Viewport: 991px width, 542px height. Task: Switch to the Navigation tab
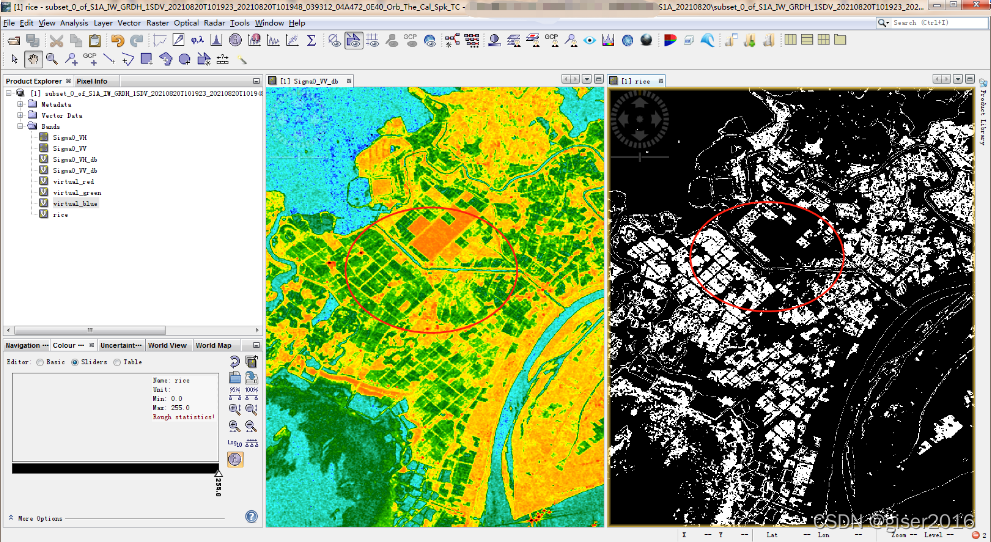[x=26, y=346]
